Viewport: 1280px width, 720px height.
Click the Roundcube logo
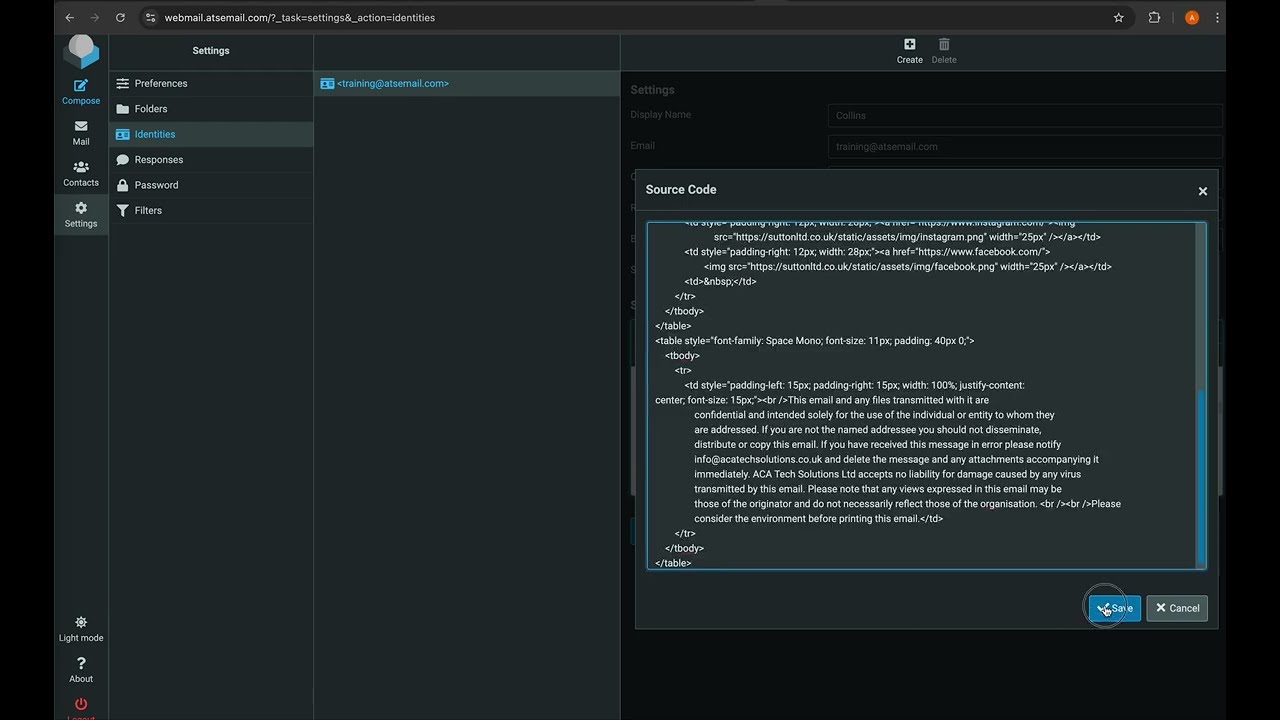(x=81, y=51)
